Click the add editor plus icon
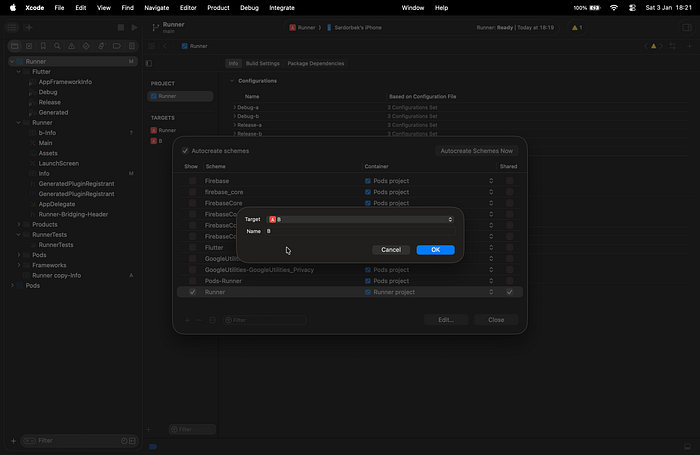Screen dimensions: 700x455 coord(689,46)
